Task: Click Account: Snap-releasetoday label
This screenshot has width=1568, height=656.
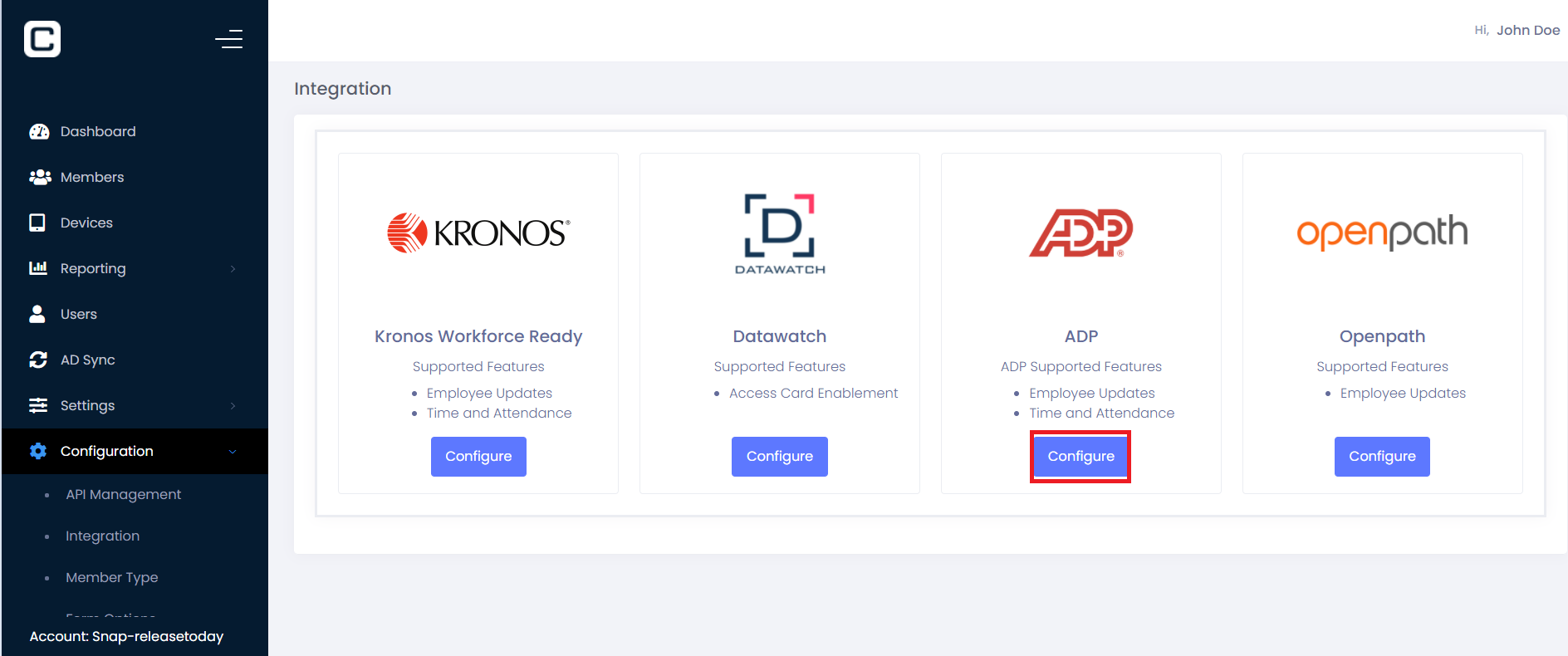Action: click(x=126, y=636)
